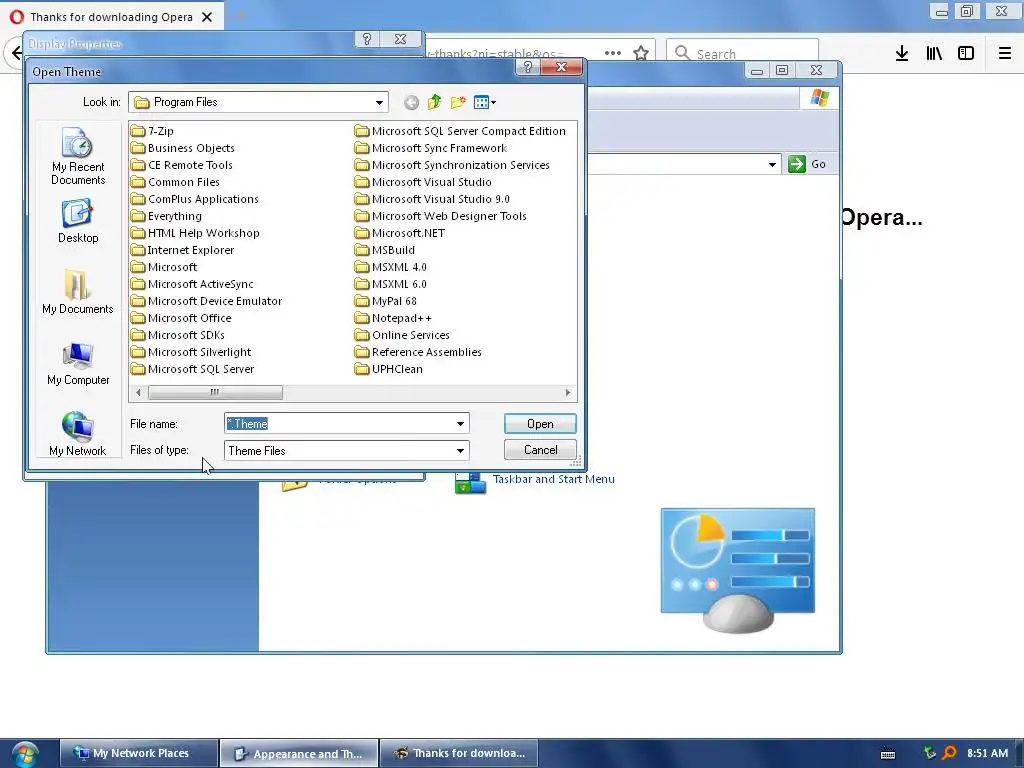Open My Network in places bar
This screenshot has width=1024, height=768.
tap(78, 433)
